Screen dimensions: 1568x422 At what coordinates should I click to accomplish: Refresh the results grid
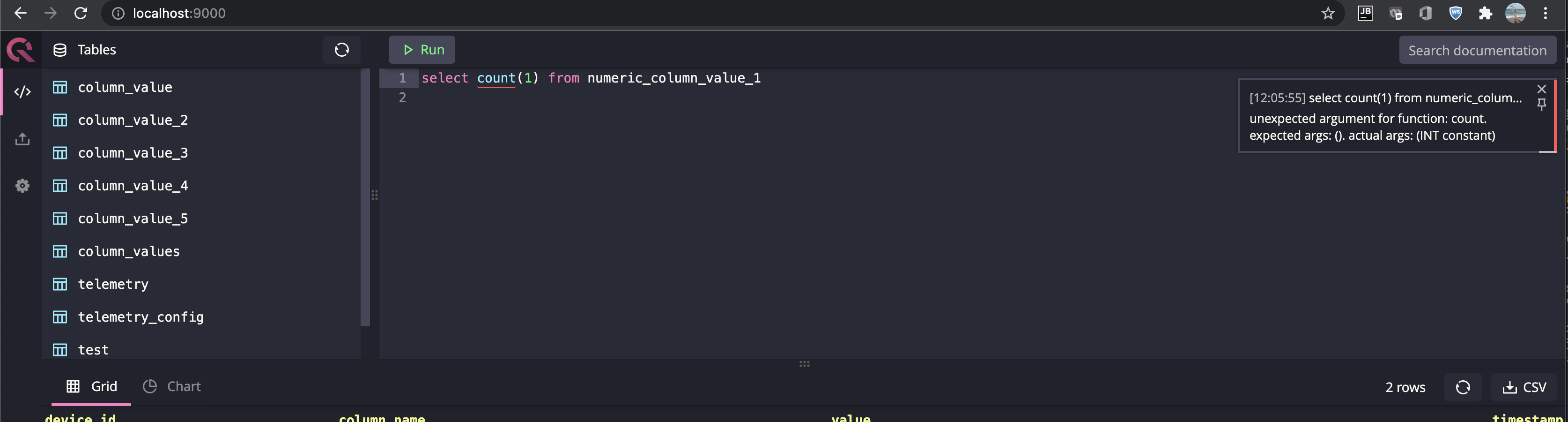[x=1463, y=387]
